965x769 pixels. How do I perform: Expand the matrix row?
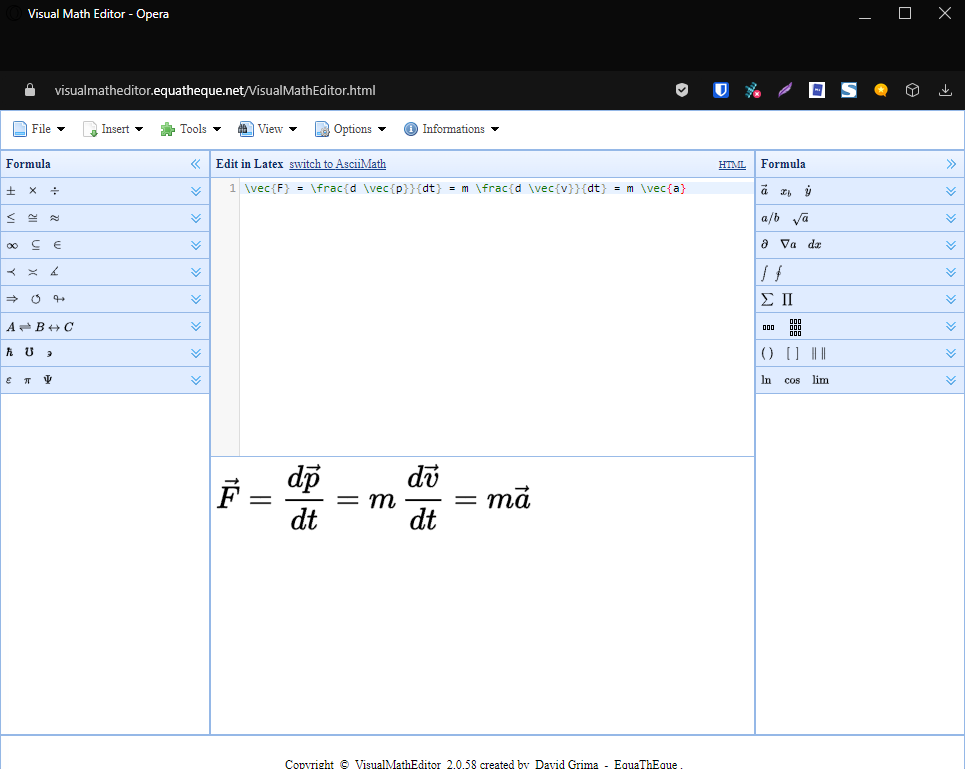point(951,327)
